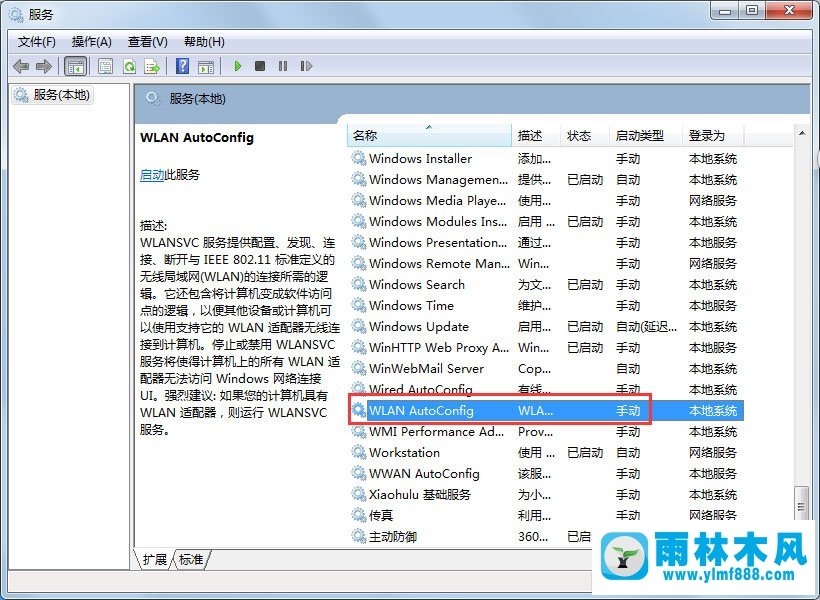
Task: Select the Windows Installer service
Action: coord(545,159)
